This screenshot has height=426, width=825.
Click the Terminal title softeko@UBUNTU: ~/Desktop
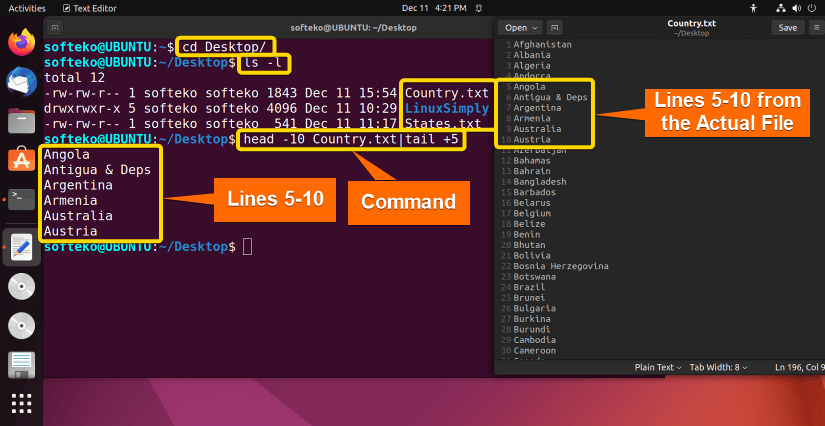354,27
